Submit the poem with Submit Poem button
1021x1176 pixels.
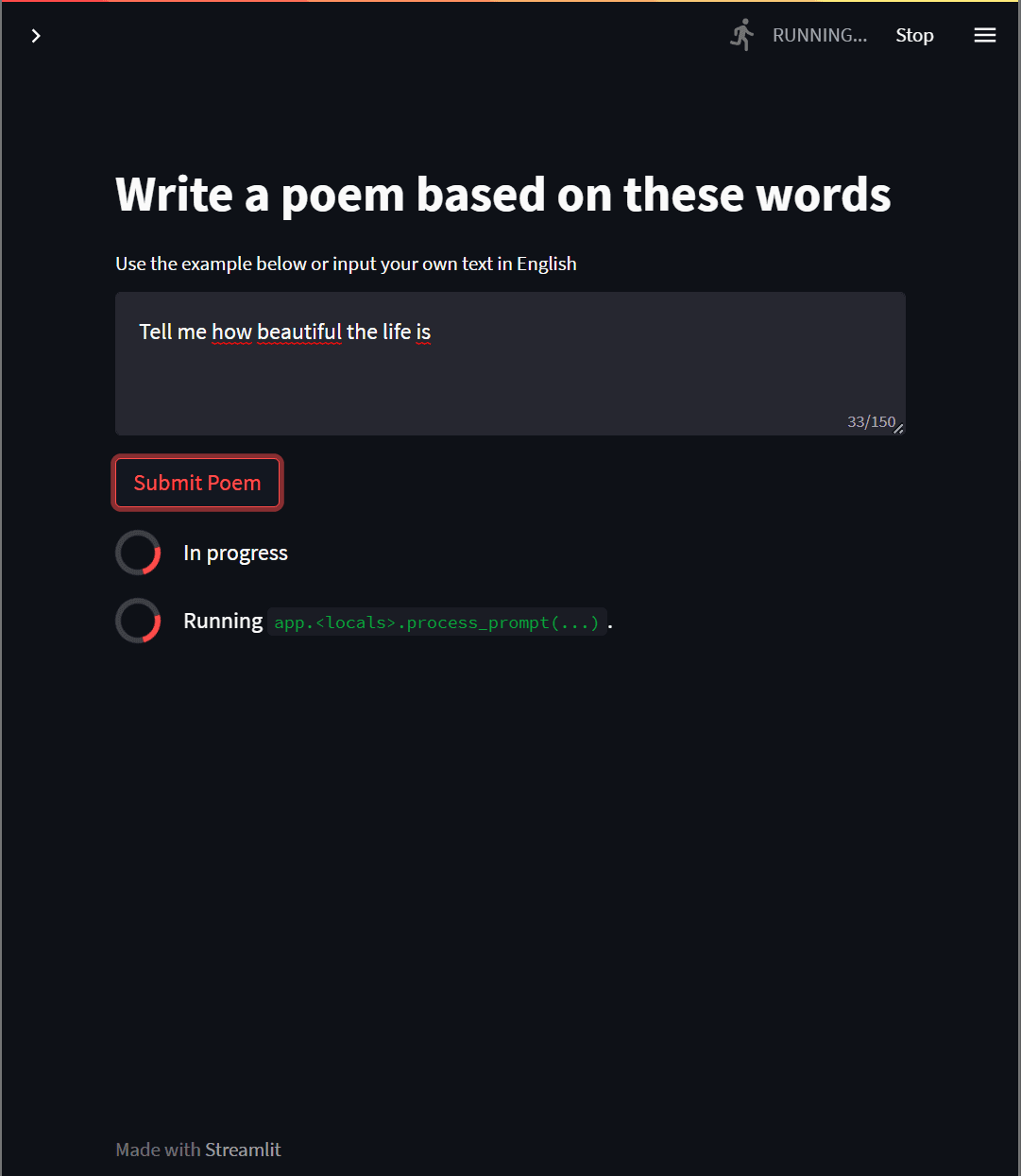pos(197,483)
